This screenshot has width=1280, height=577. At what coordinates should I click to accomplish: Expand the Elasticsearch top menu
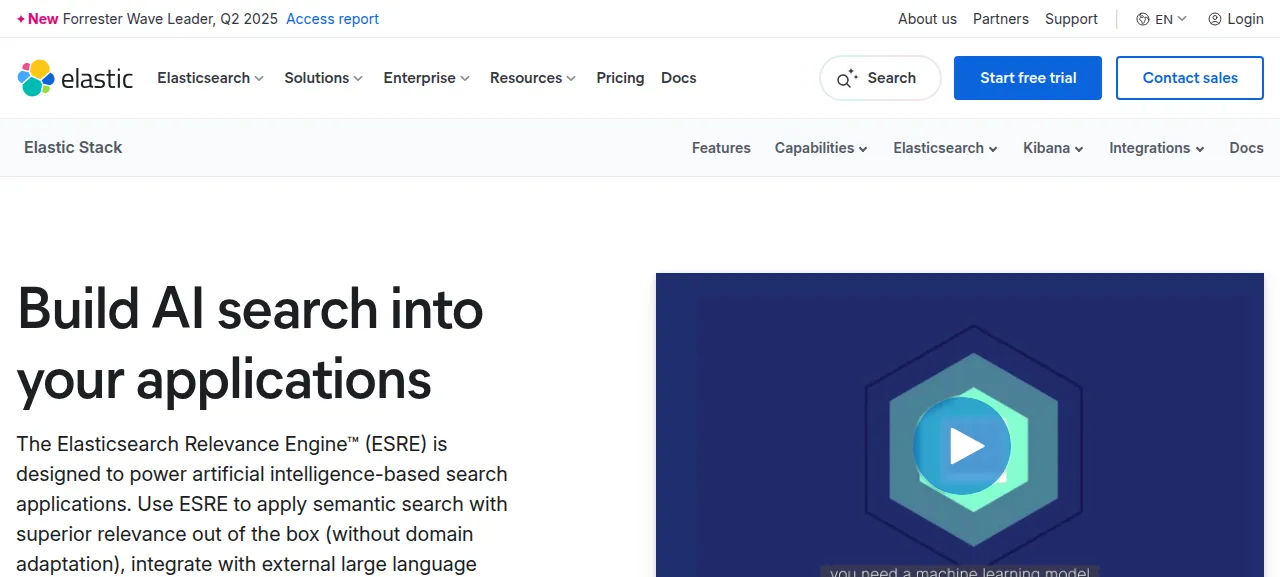(x=210, y=78)
